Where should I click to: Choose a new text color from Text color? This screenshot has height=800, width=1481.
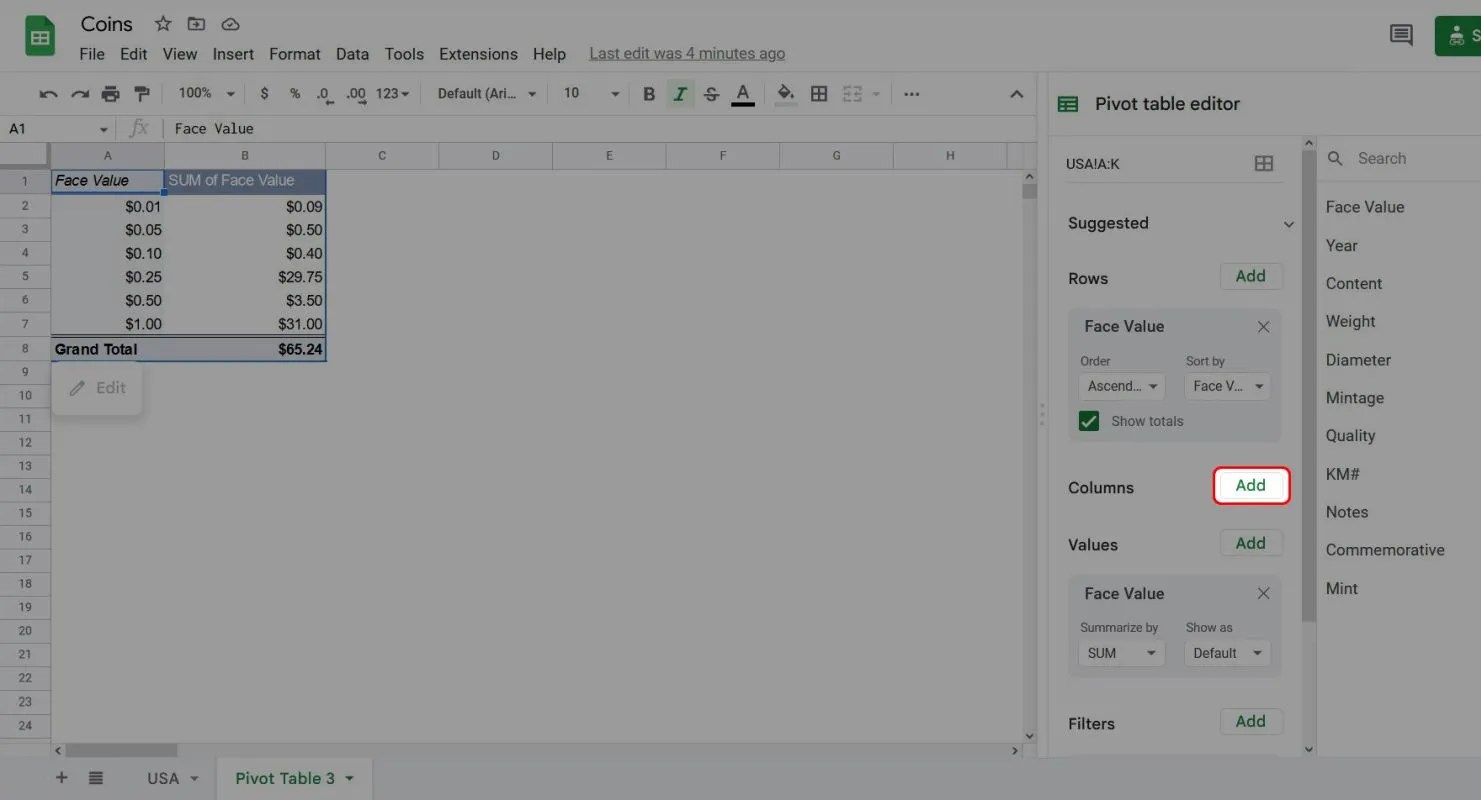(x=742, y=93)
